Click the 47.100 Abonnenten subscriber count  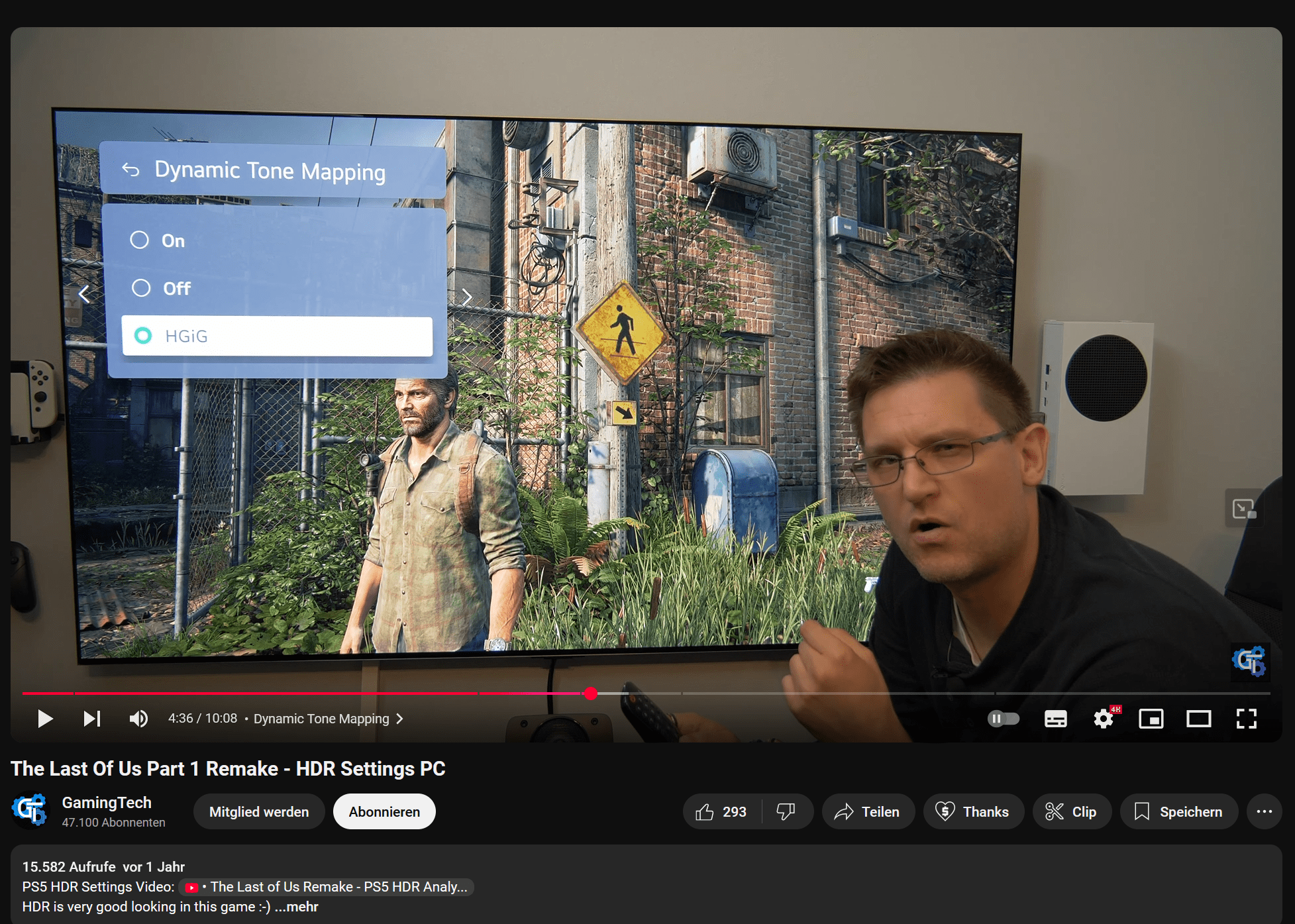(114, 822)
